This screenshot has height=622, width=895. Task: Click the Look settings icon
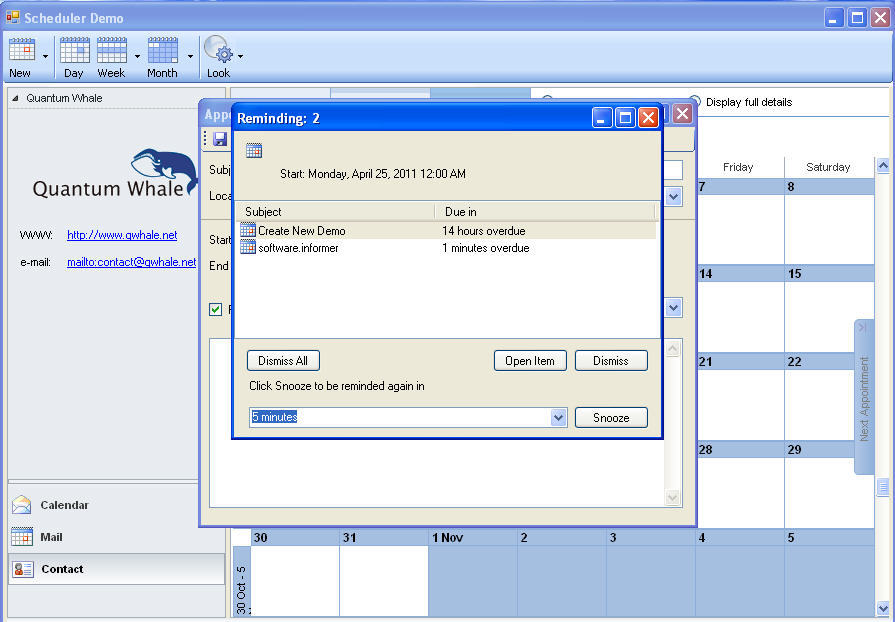point(218,50)
